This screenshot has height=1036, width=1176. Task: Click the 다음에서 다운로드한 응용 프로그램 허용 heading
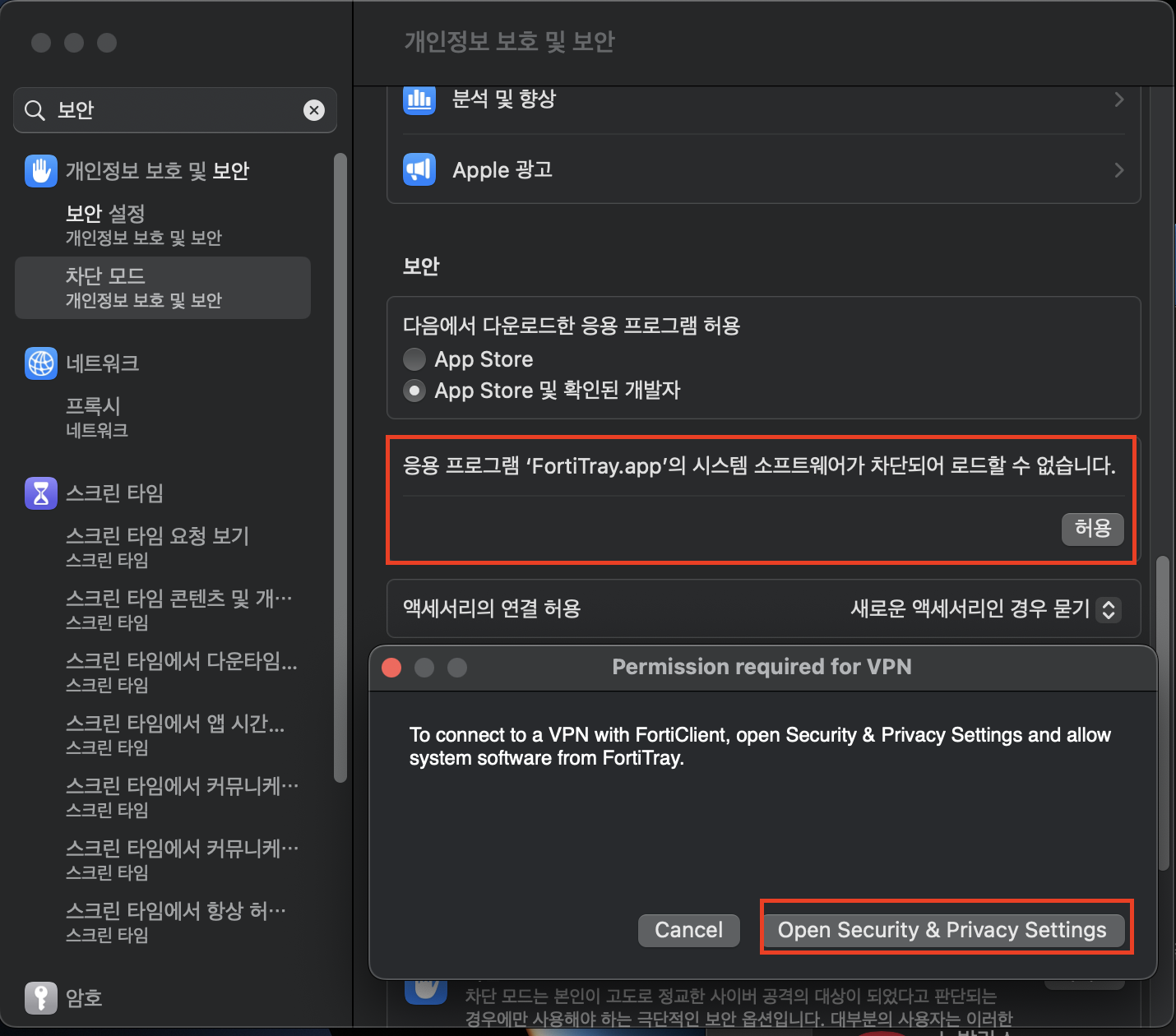pyautogui.click(x=572, y=326)
